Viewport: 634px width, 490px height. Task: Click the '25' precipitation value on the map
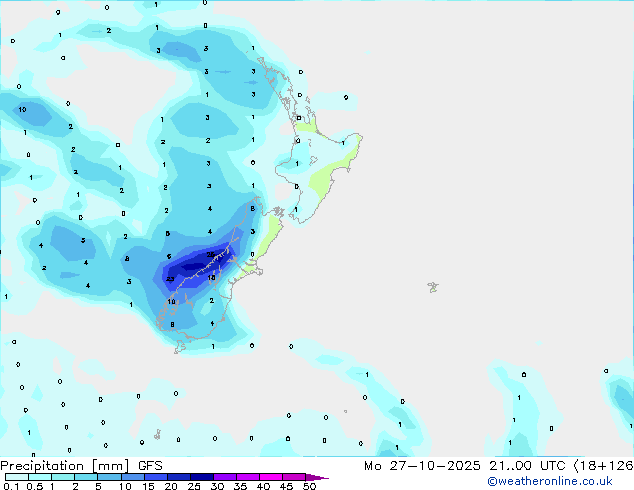pyautogui.click(x=211, y=255)
